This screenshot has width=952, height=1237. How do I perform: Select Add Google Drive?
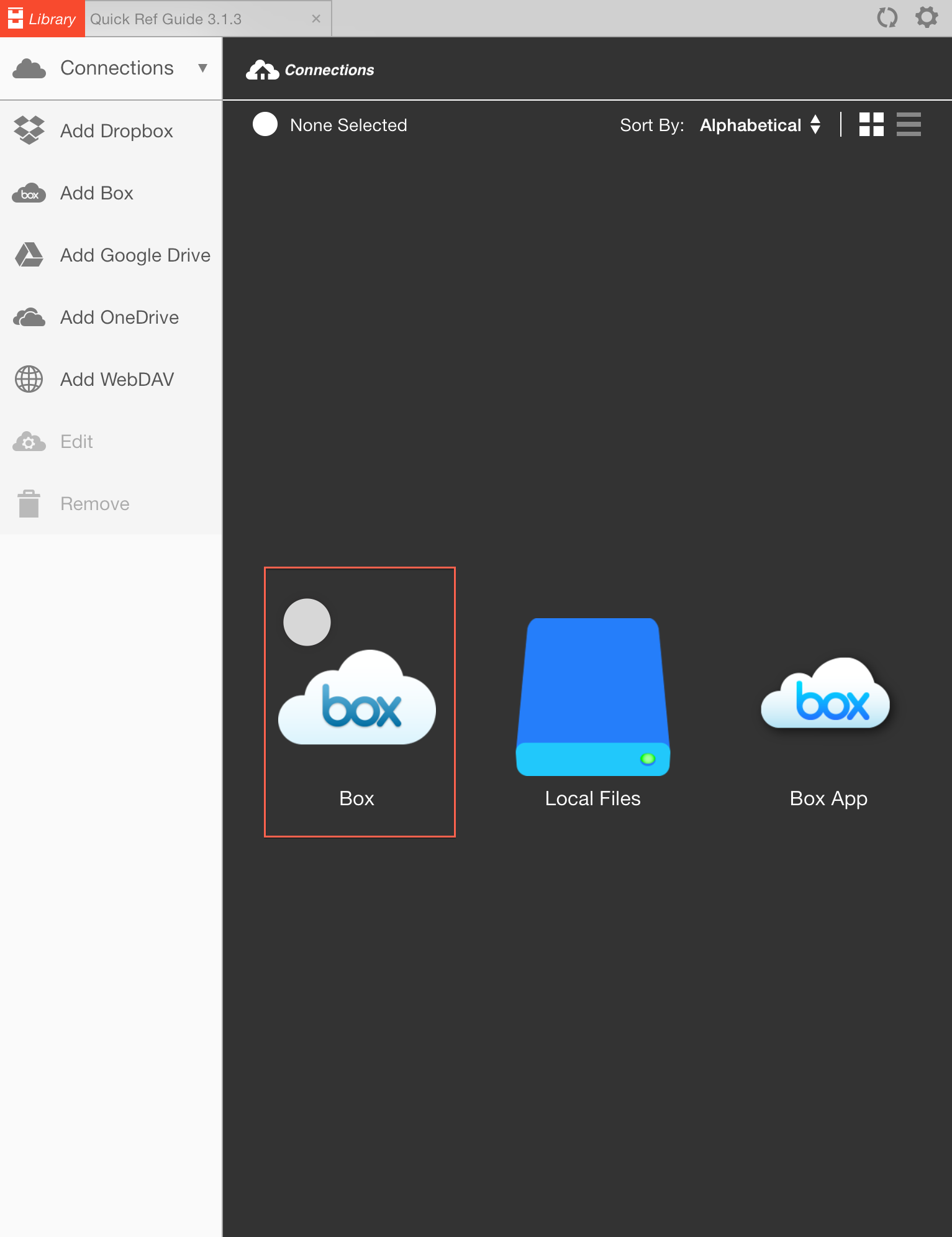(x=135, y=255)
